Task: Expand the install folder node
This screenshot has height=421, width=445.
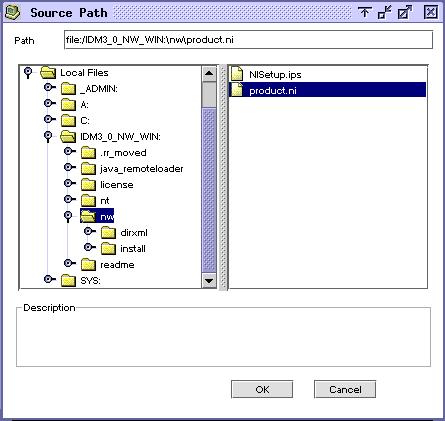Action: tap(90, 247)
